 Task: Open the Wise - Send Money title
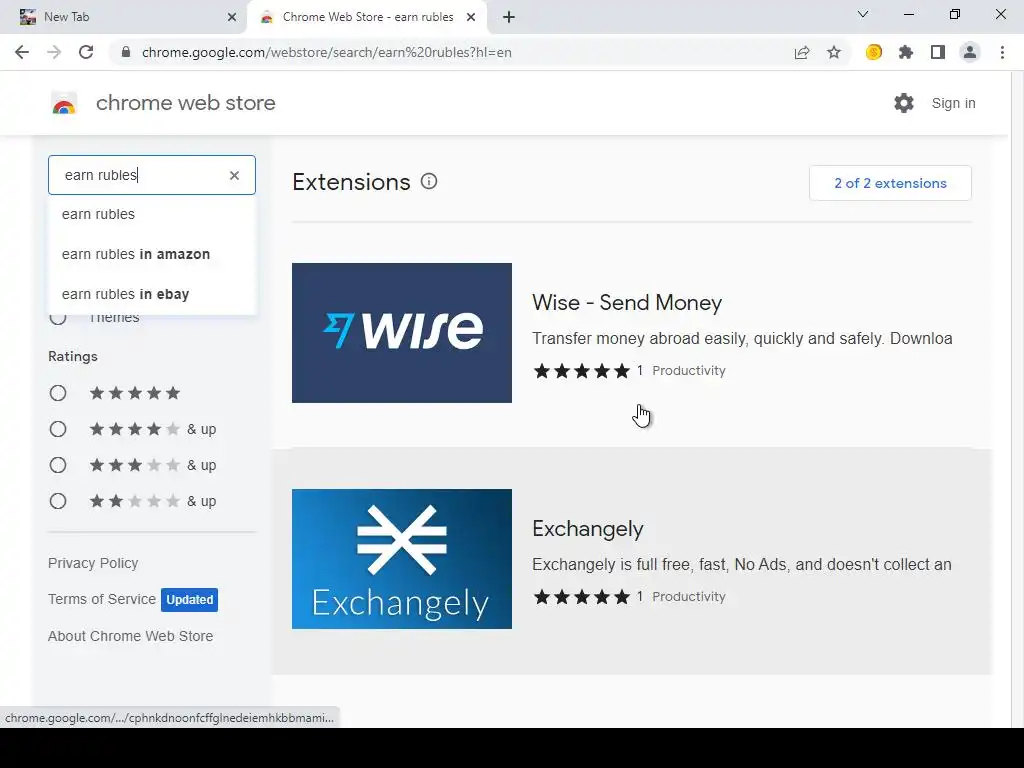pos(627,302)
